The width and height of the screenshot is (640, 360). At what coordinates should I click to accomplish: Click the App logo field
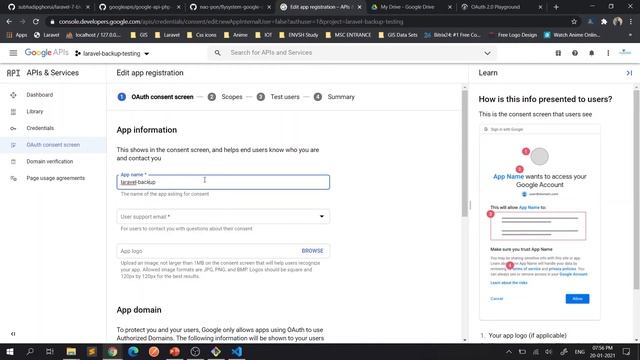223,251
